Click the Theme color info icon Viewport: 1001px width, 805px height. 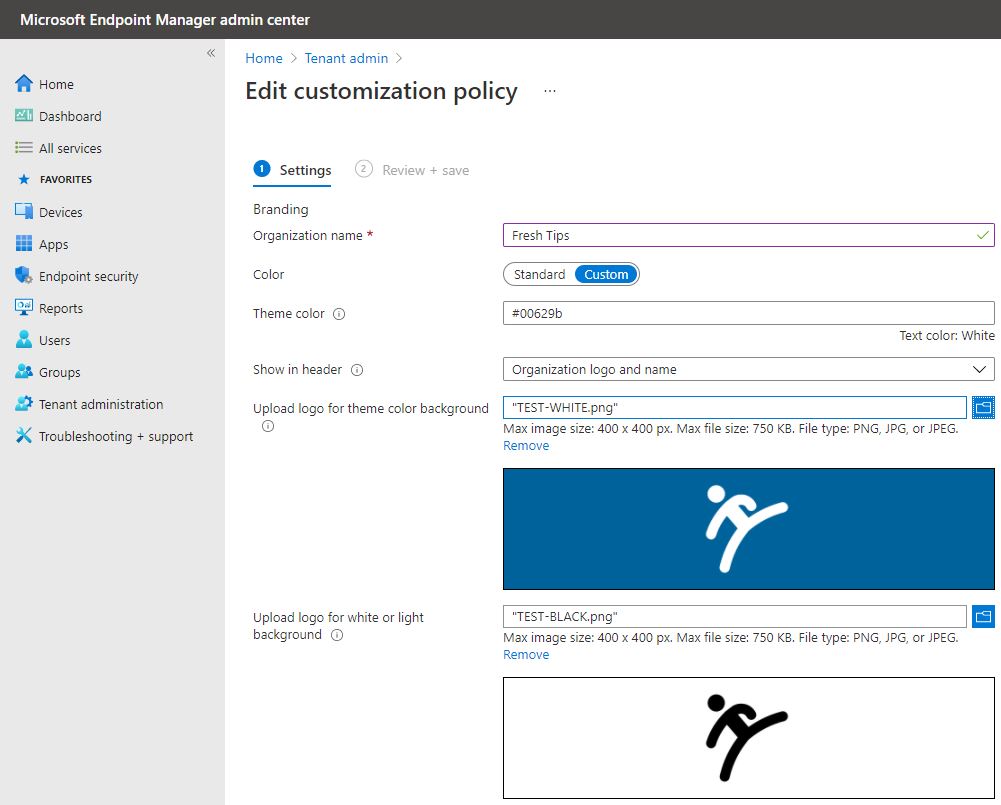click(x=339, y=314)
